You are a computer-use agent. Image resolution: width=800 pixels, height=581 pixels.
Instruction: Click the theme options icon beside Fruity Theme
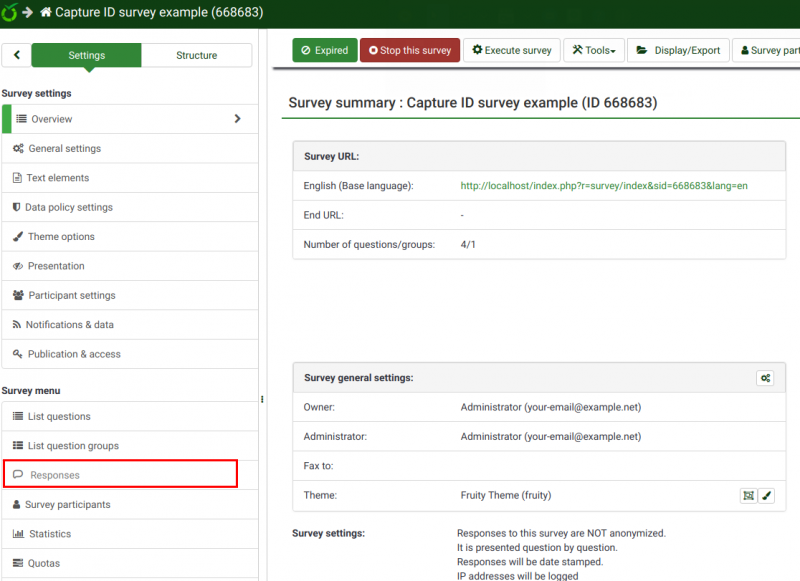coord(748,495)
